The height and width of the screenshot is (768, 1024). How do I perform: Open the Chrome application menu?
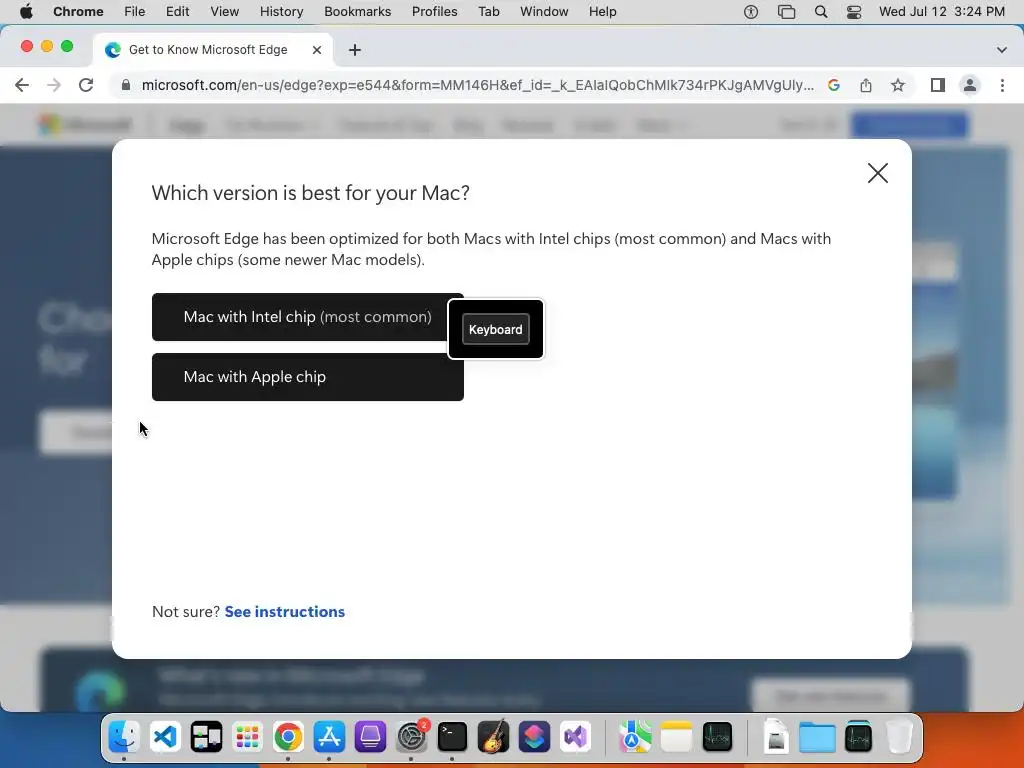pyautogui.click(x=78, y=12)
